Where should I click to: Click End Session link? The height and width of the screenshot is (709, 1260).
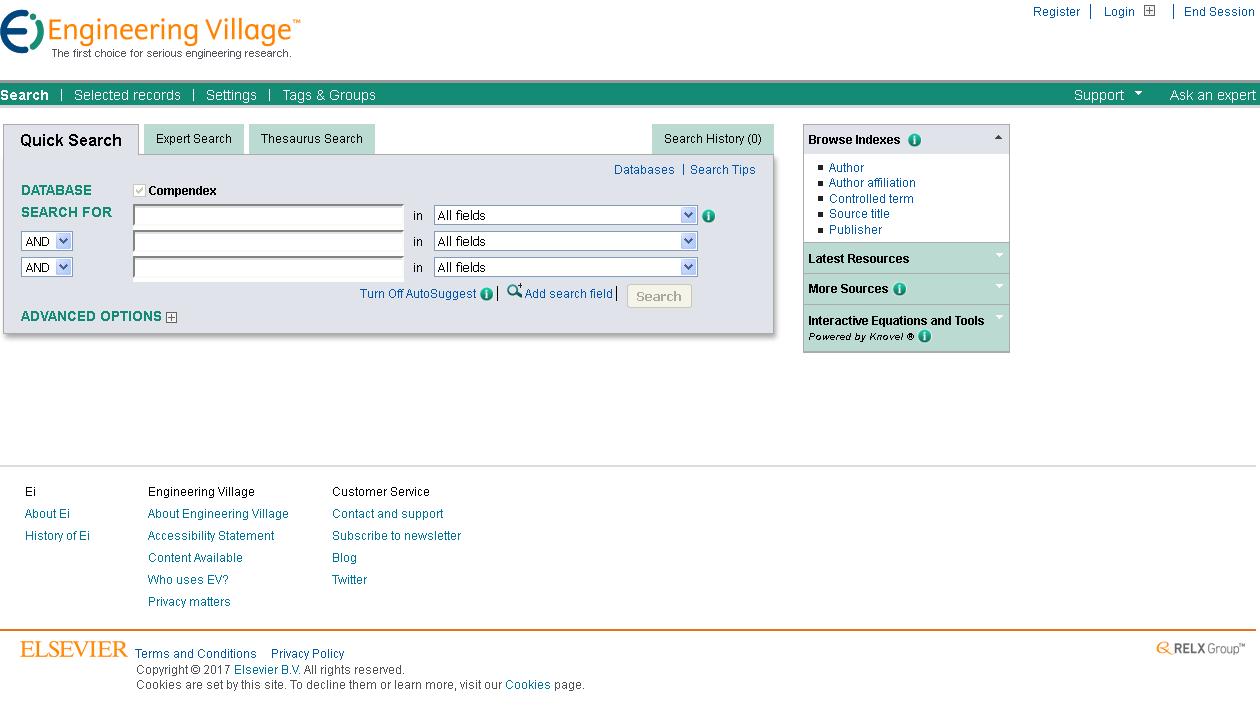(x=1219, y=12)
